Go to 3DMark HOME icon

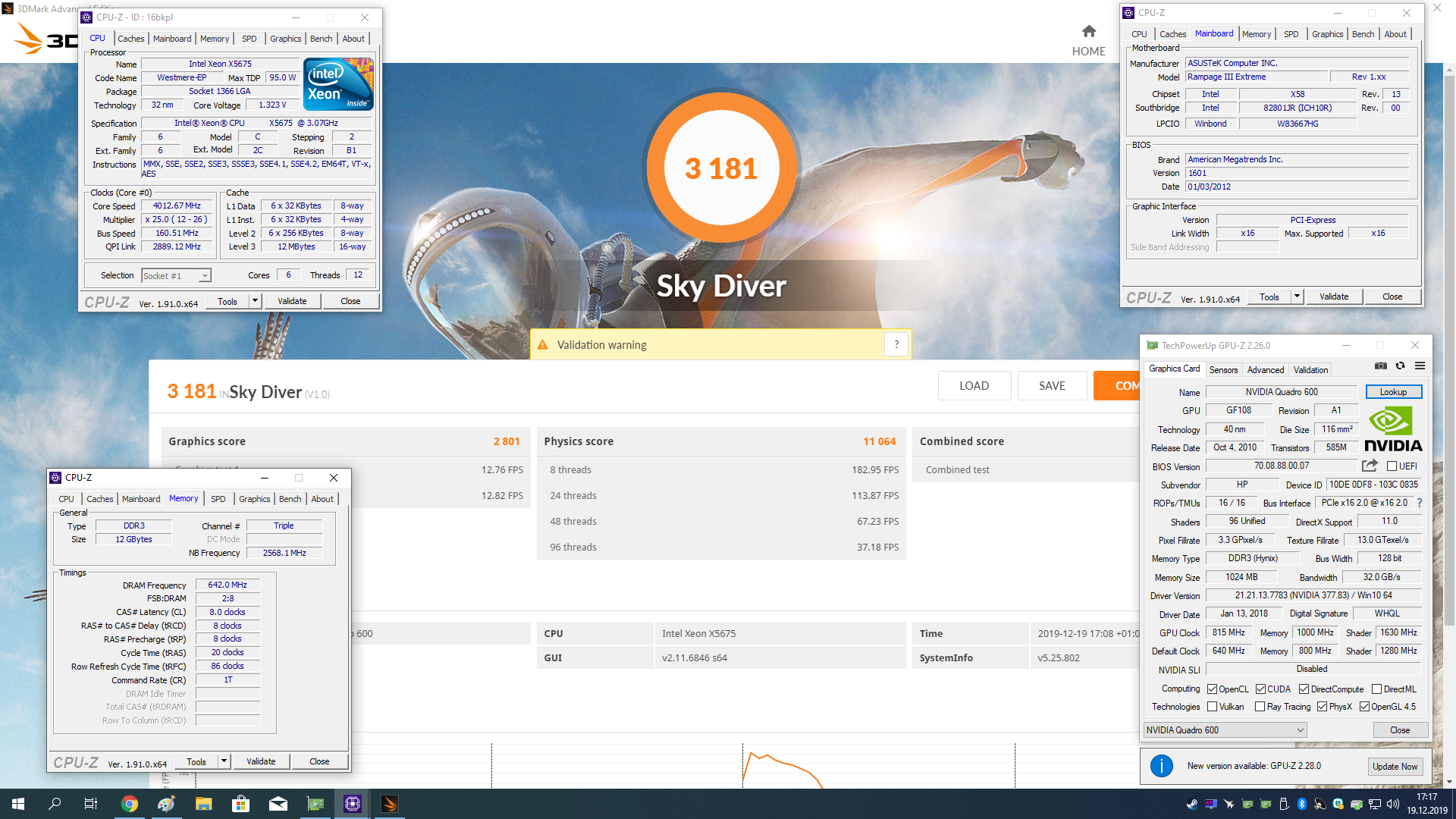tap(1089, 31)
